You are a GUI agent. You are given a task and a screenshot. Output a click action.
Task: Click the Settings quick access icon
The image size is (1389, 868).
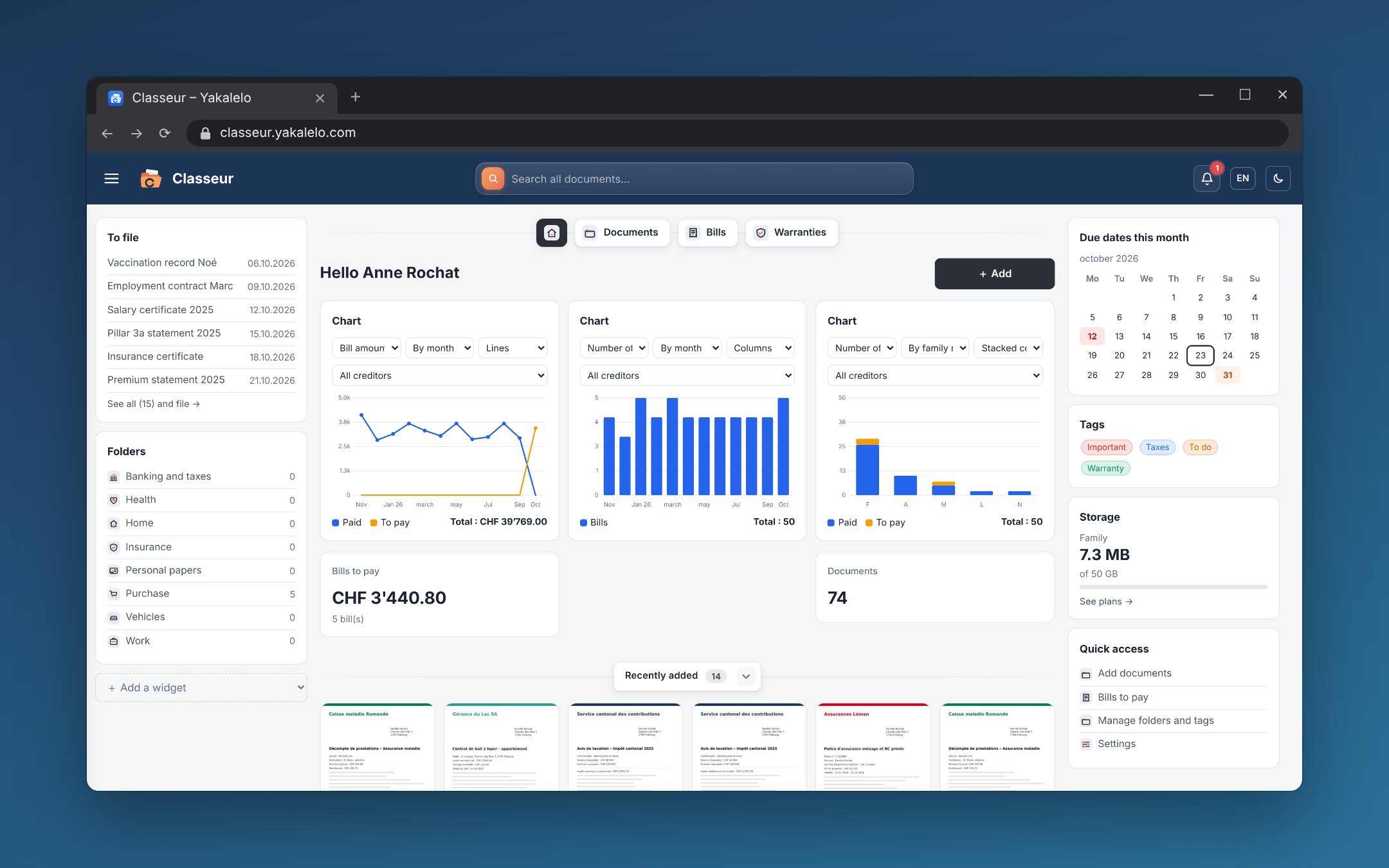point(1086,745)
